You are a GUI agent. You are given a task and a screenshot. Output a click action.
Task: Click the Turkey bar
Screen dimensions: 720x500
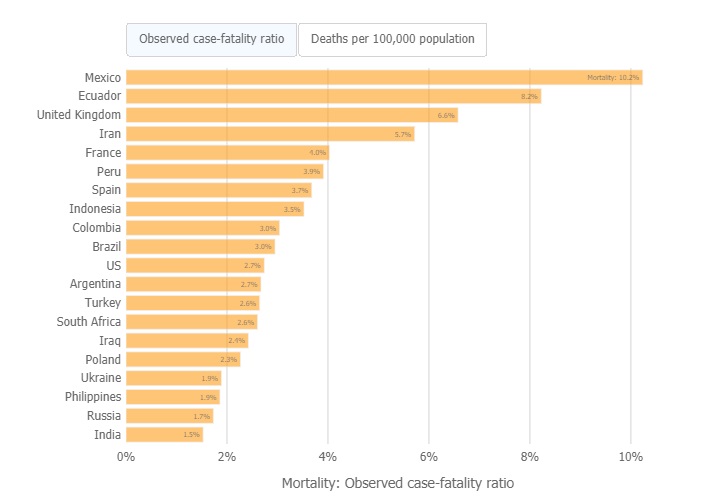point(192,303)
